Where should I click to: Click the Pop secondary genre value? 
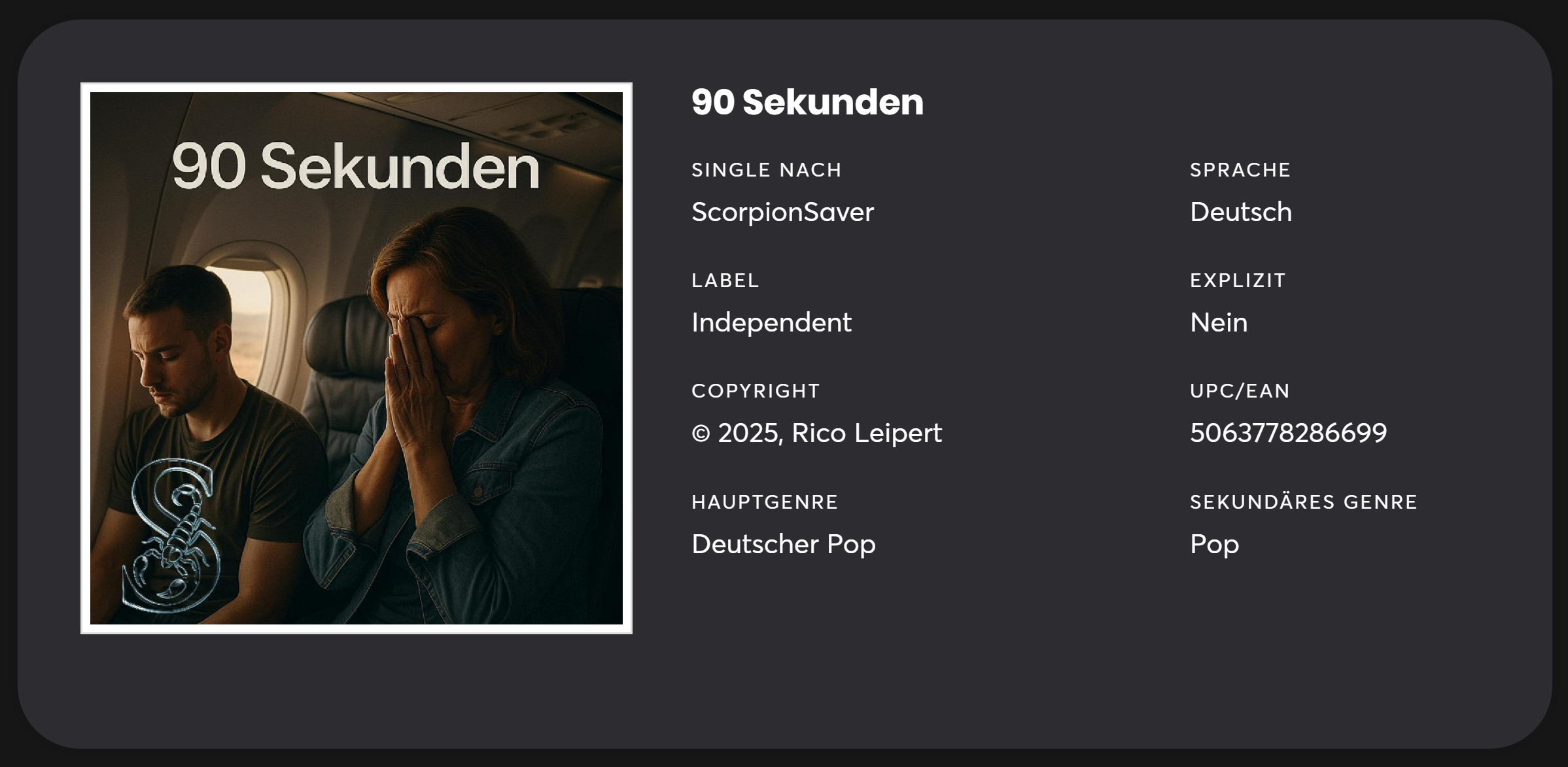coord(1214,544)
